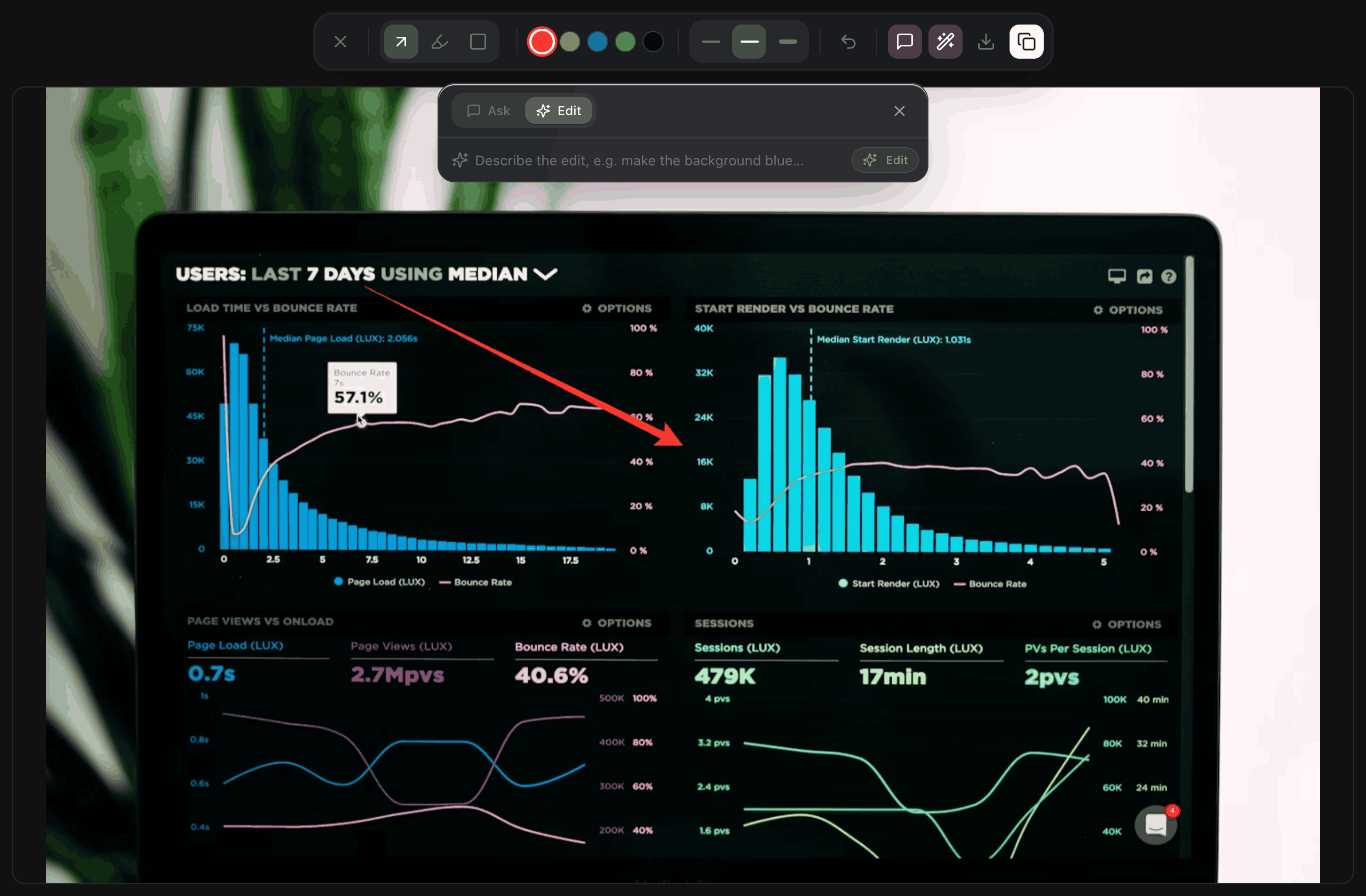
Task: Toggle the Page Load (LUX) legend entry
Action: point(379,582)
